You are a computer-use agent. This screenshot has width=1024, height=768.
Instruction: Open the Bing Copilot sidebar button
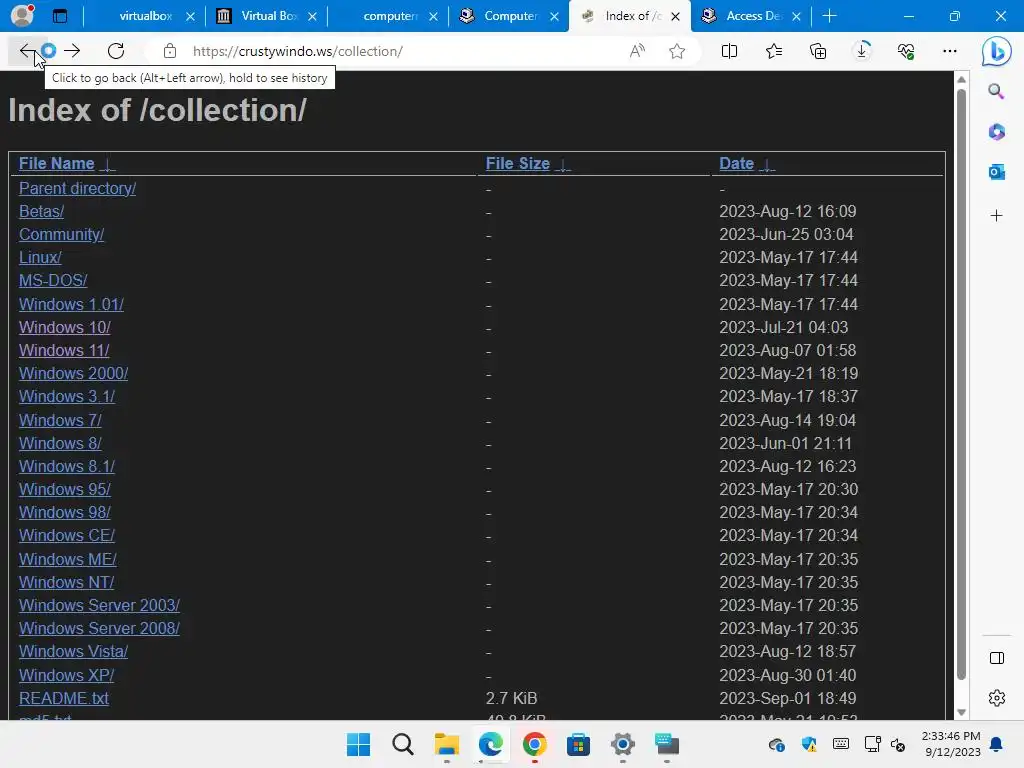(997, 51)
